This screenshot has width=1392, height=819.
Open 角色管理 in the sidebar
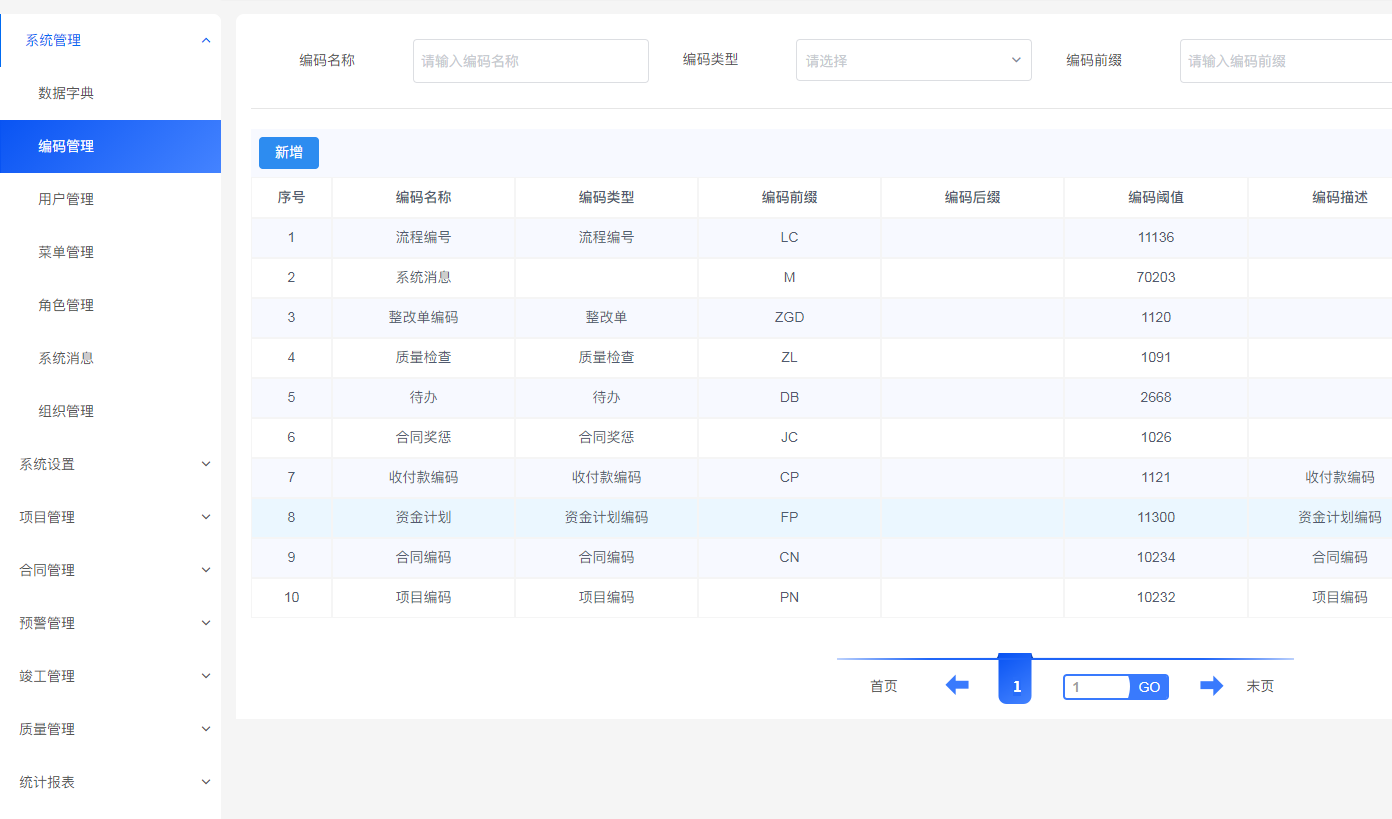click(110, 305)
